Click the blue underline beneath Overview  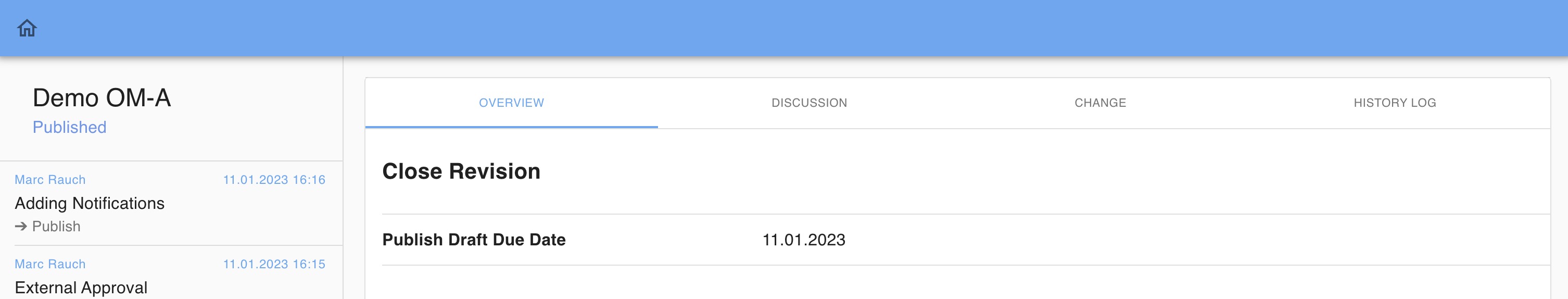point(511,127)
